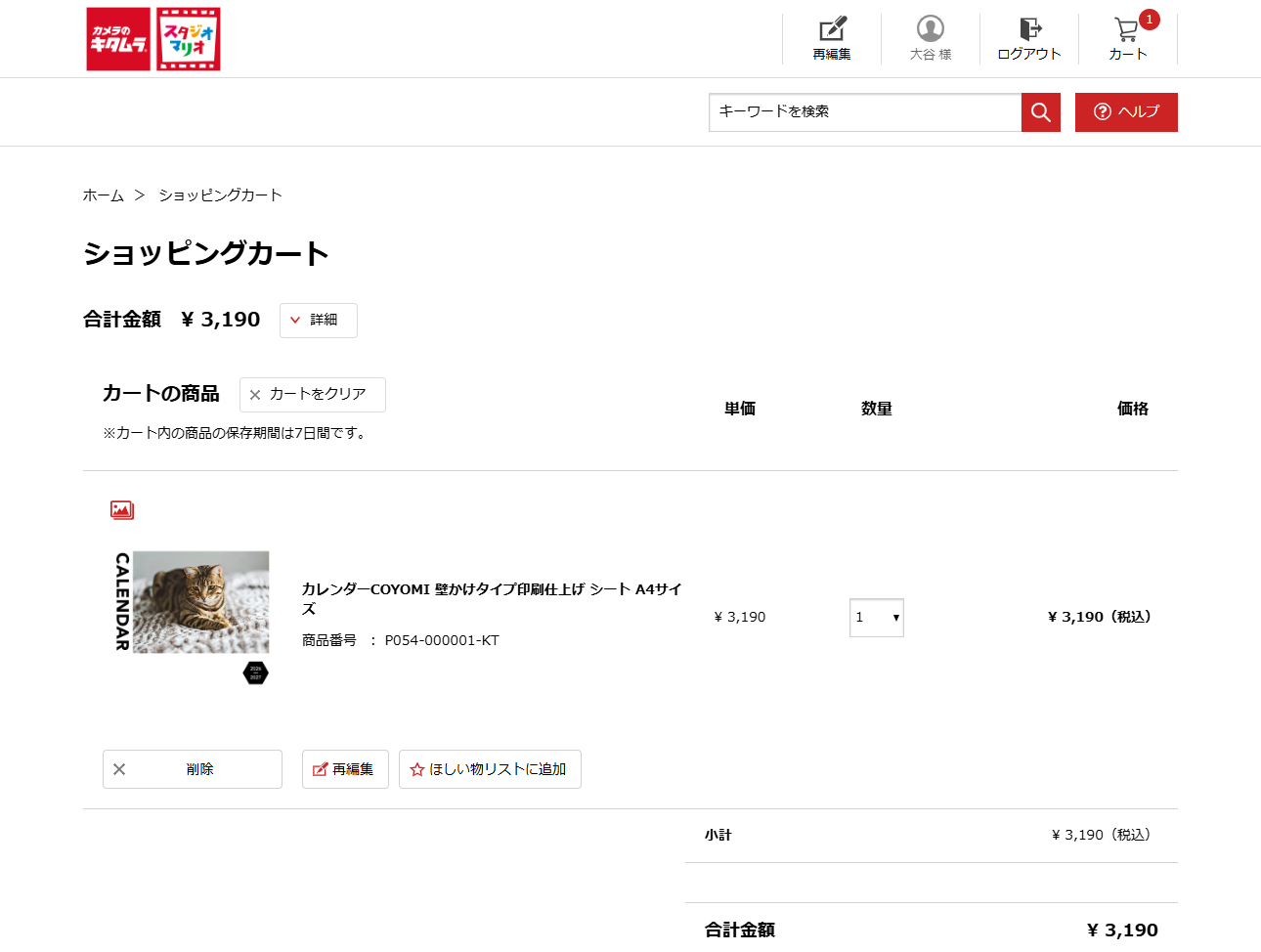The height and width of the screenshot is (952, 1261).
Task: Navigate to ホーム via the breadcrumb
Action: [x=102, y=195]
